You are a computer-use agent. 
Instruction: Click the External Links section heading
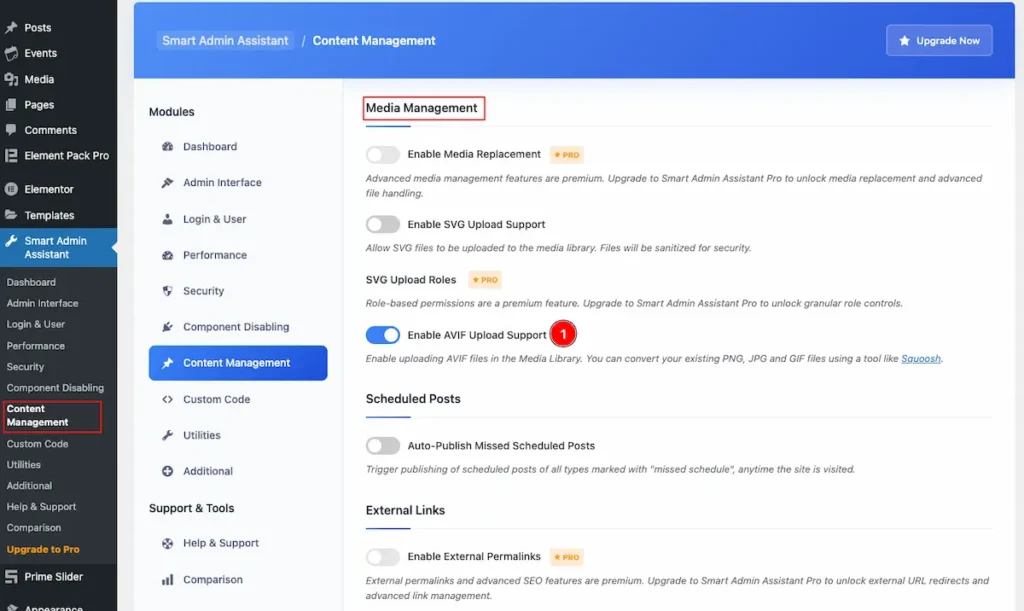(406, 510)
